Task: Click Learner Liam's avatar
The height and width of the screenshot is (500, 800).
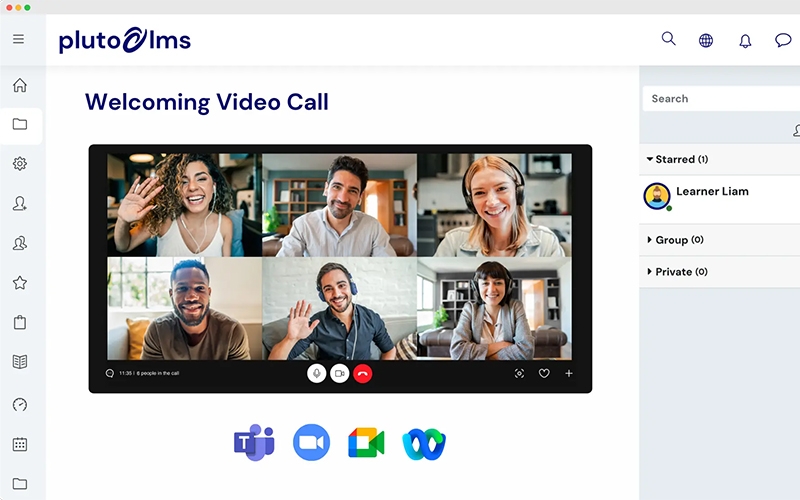Action: tap(657, 196)
